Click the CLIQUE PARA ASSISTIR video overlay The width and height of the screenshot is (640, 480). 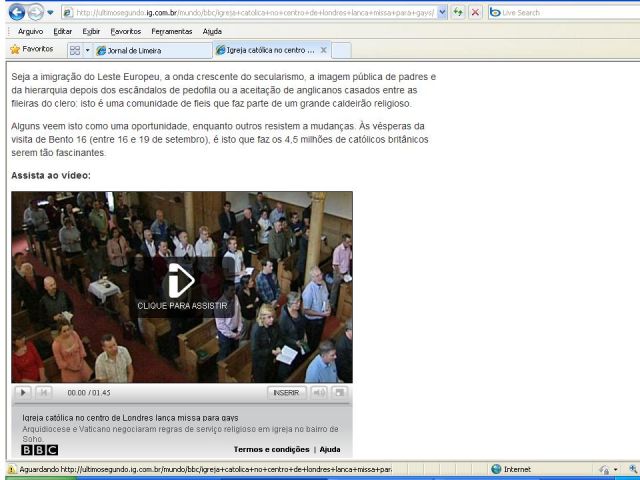click(182, 288)
